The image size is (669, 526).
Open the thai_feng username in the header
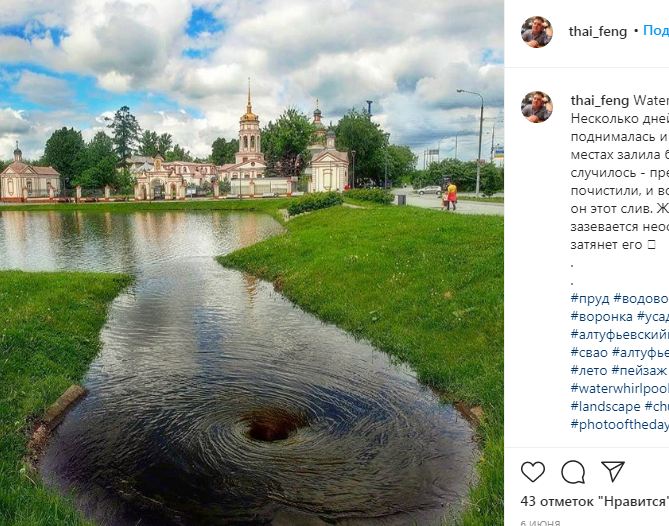point(598,32)
